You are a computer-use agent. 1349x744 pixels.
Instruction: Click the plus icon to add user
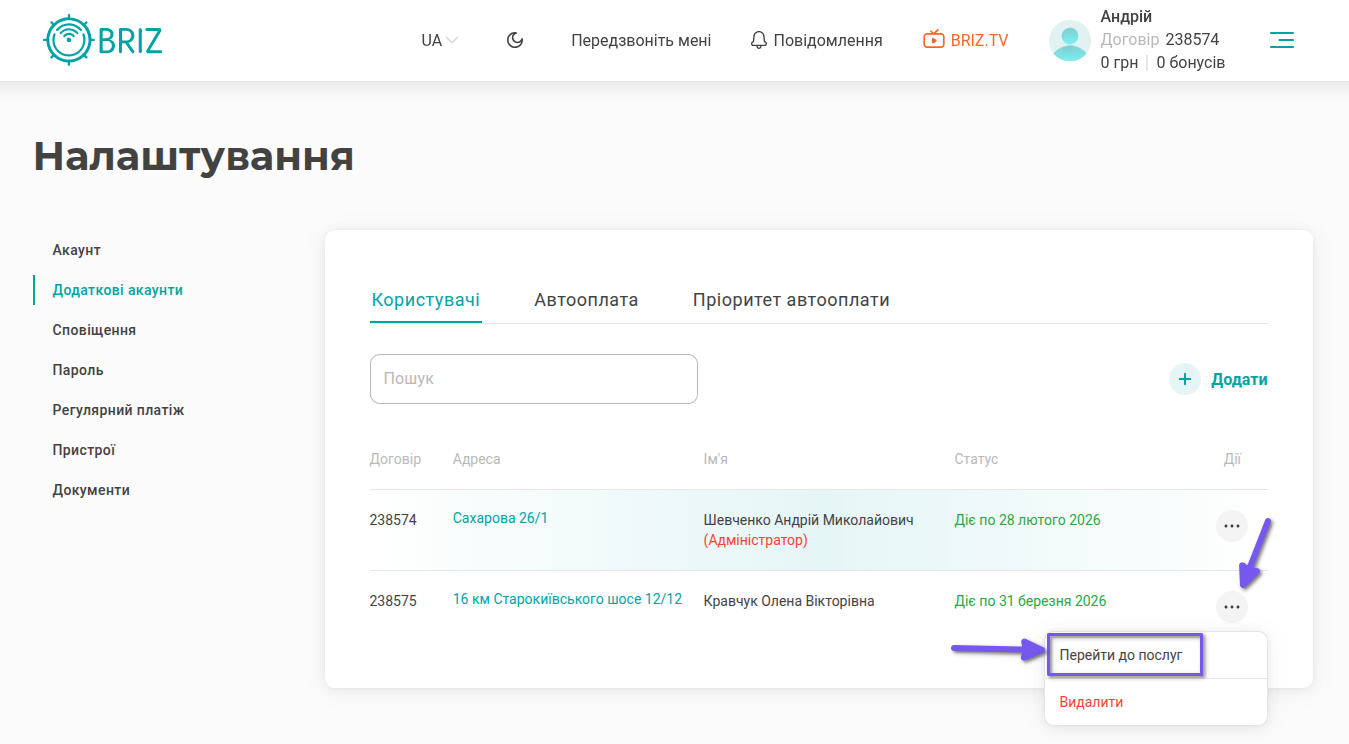point(1184,380)
